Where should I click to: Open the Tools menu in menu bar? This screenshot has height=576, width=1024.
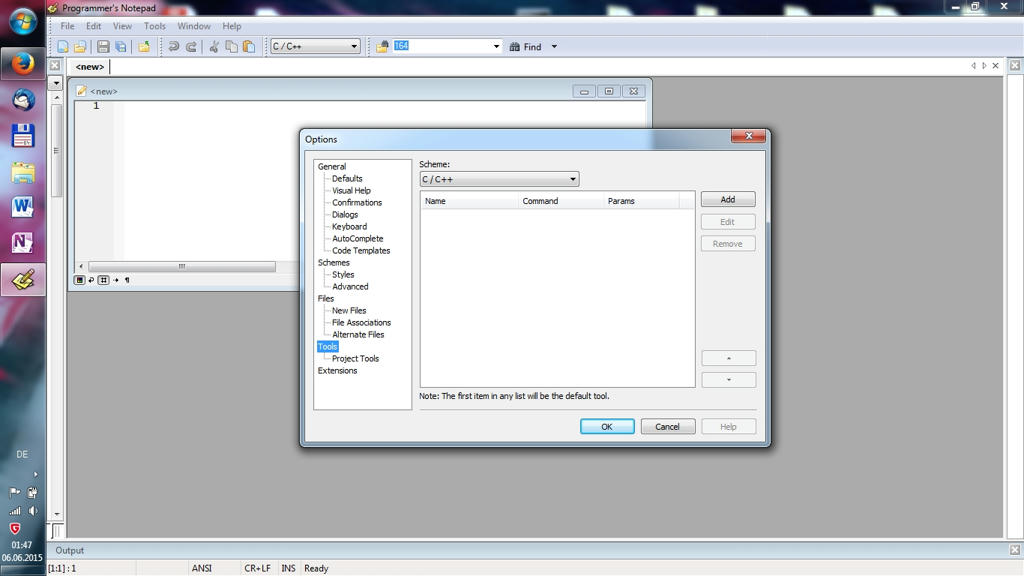(x=154, y=26)
